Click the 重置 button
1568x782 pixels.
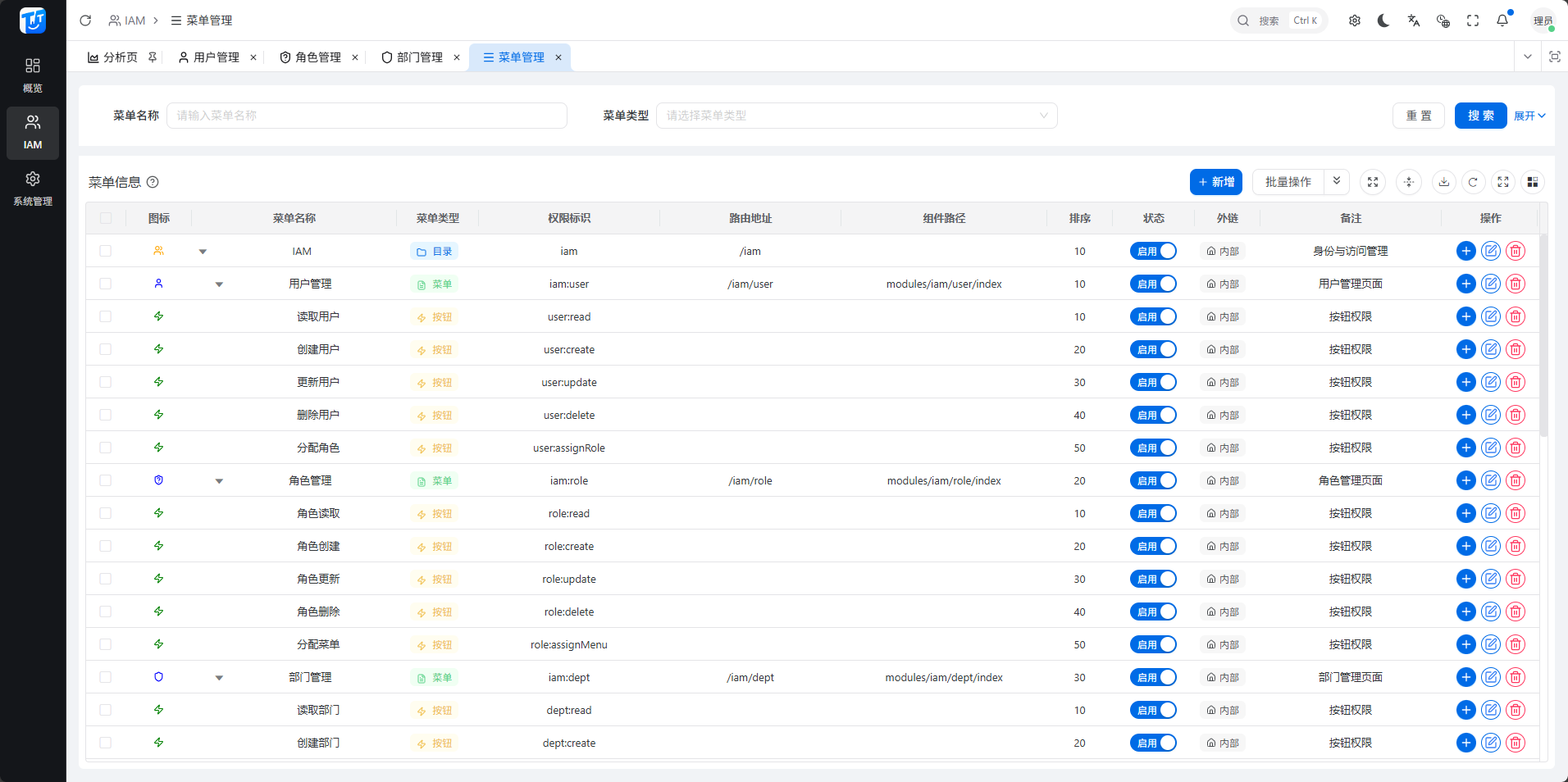coord(1418,116)
